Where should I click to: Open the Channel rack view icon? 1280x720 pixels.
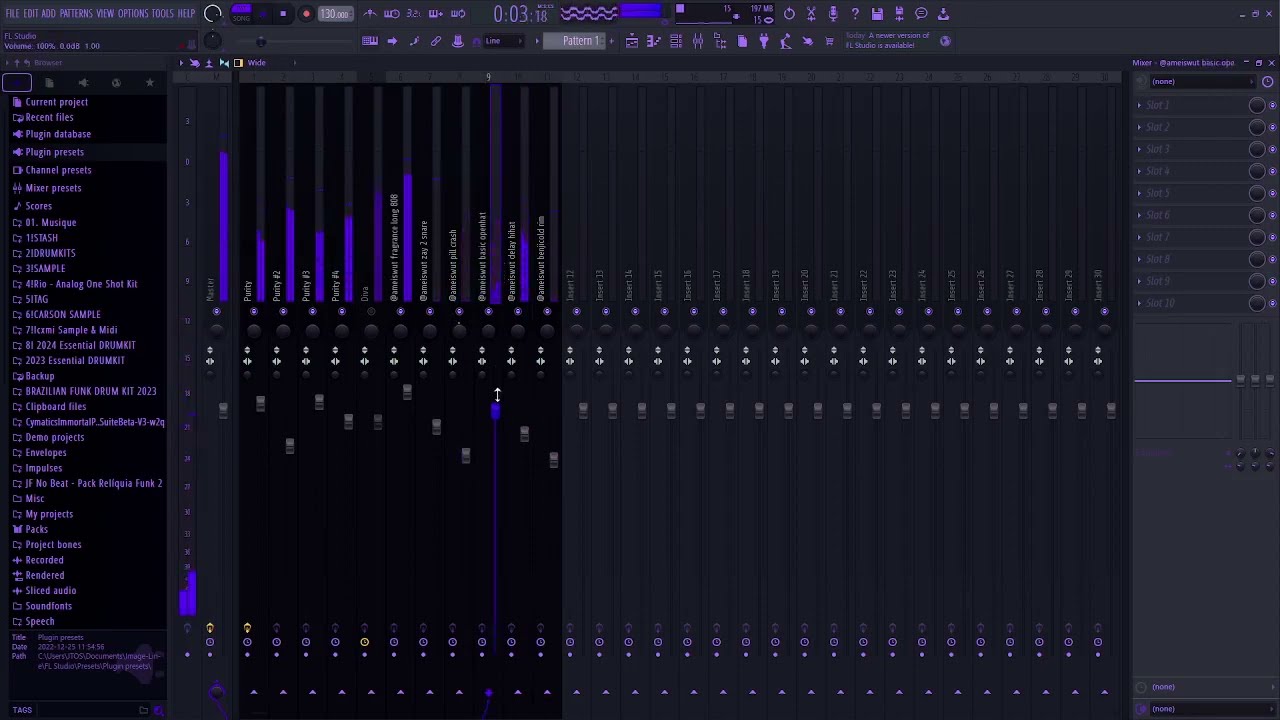(676, 41)
